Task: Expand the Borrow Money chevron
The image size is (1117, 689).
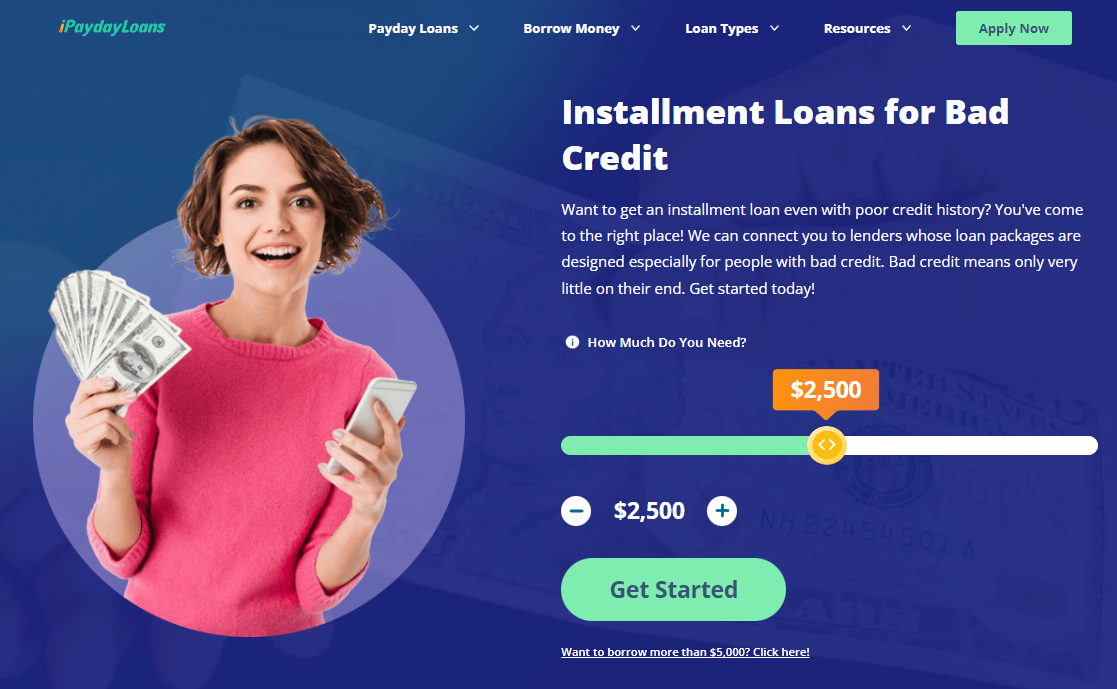Action: point(635,29)
